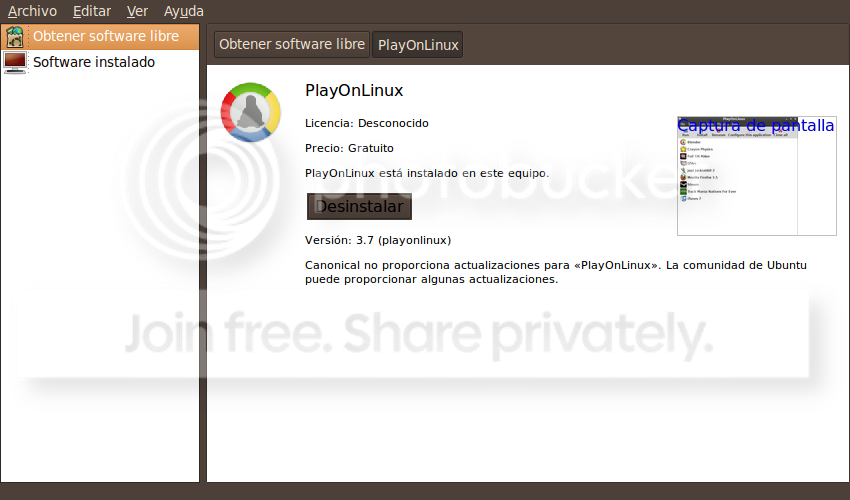Open the Captura de pantalla link

pyautogui.click(x=756, y=125)
